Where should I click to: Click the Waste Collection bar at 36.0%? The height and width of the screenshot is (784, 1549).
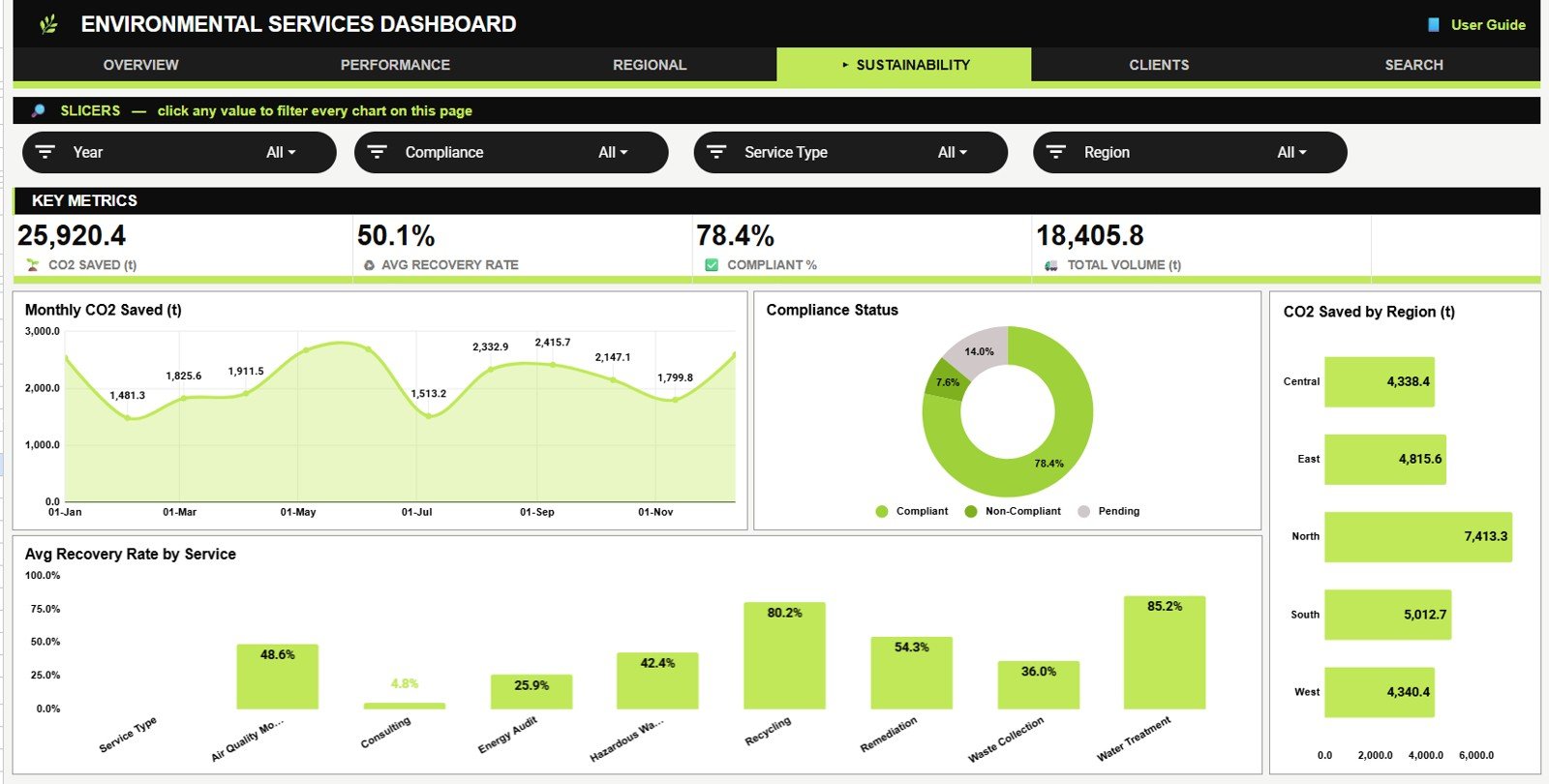[1038, 685]
